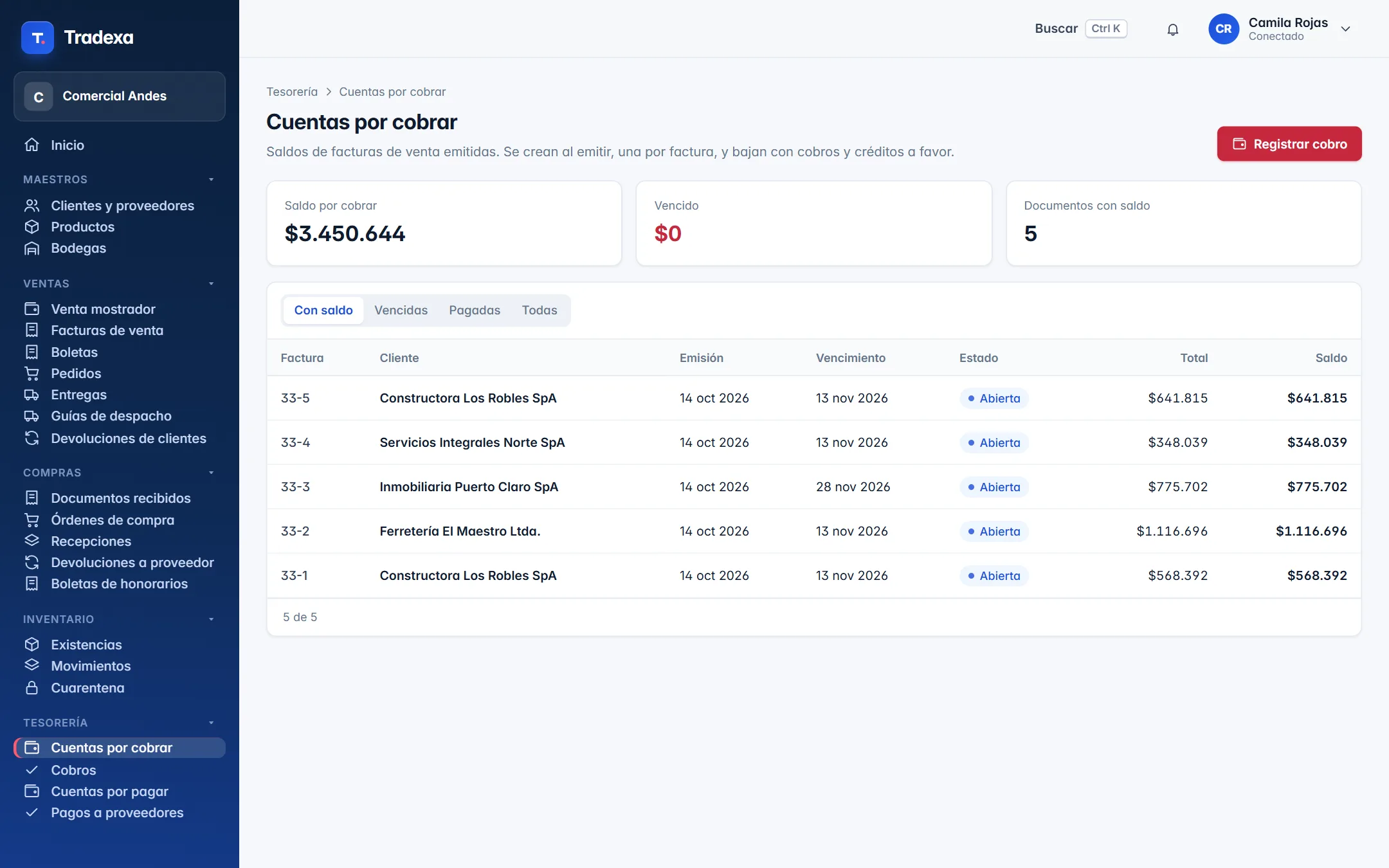Viewport: 1389px width, 868px height.
Task: Collapse the VENTAS sidebar section
Action: tap(211, 284)
